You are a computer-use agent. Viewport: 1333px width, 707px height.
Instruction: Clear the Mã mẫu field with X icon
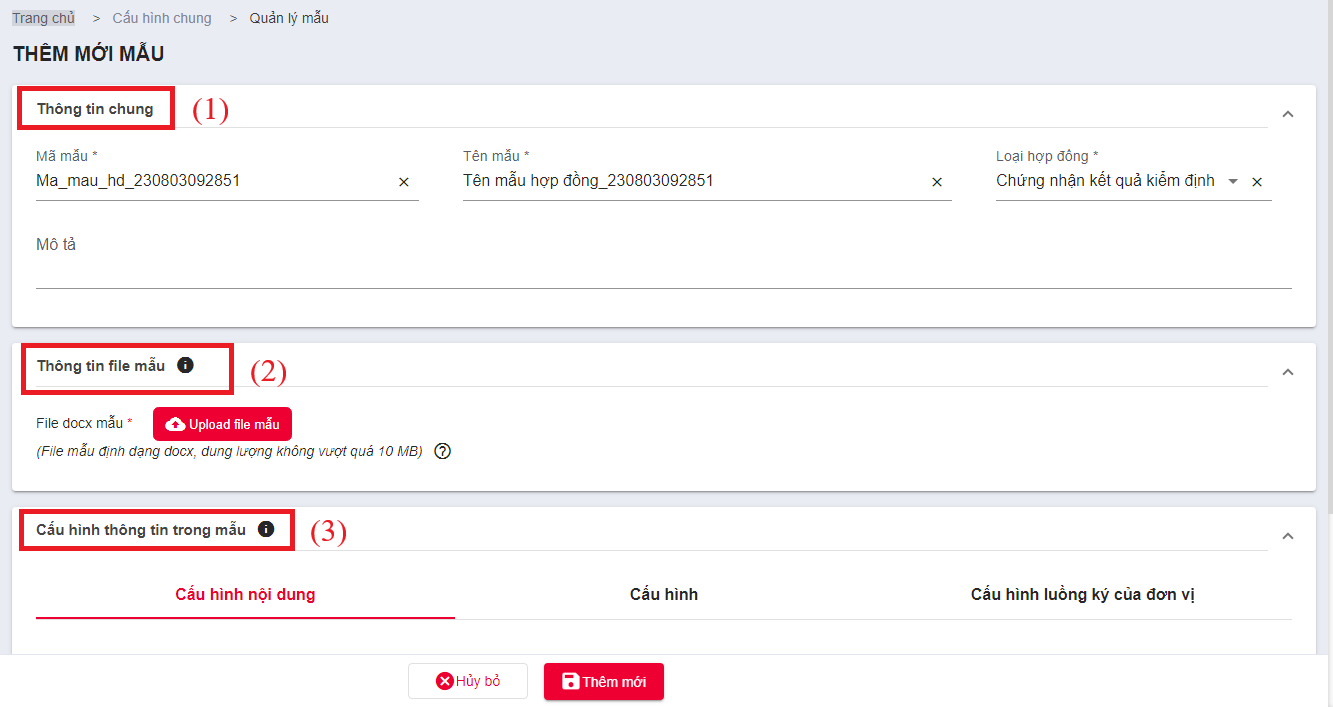404,182
